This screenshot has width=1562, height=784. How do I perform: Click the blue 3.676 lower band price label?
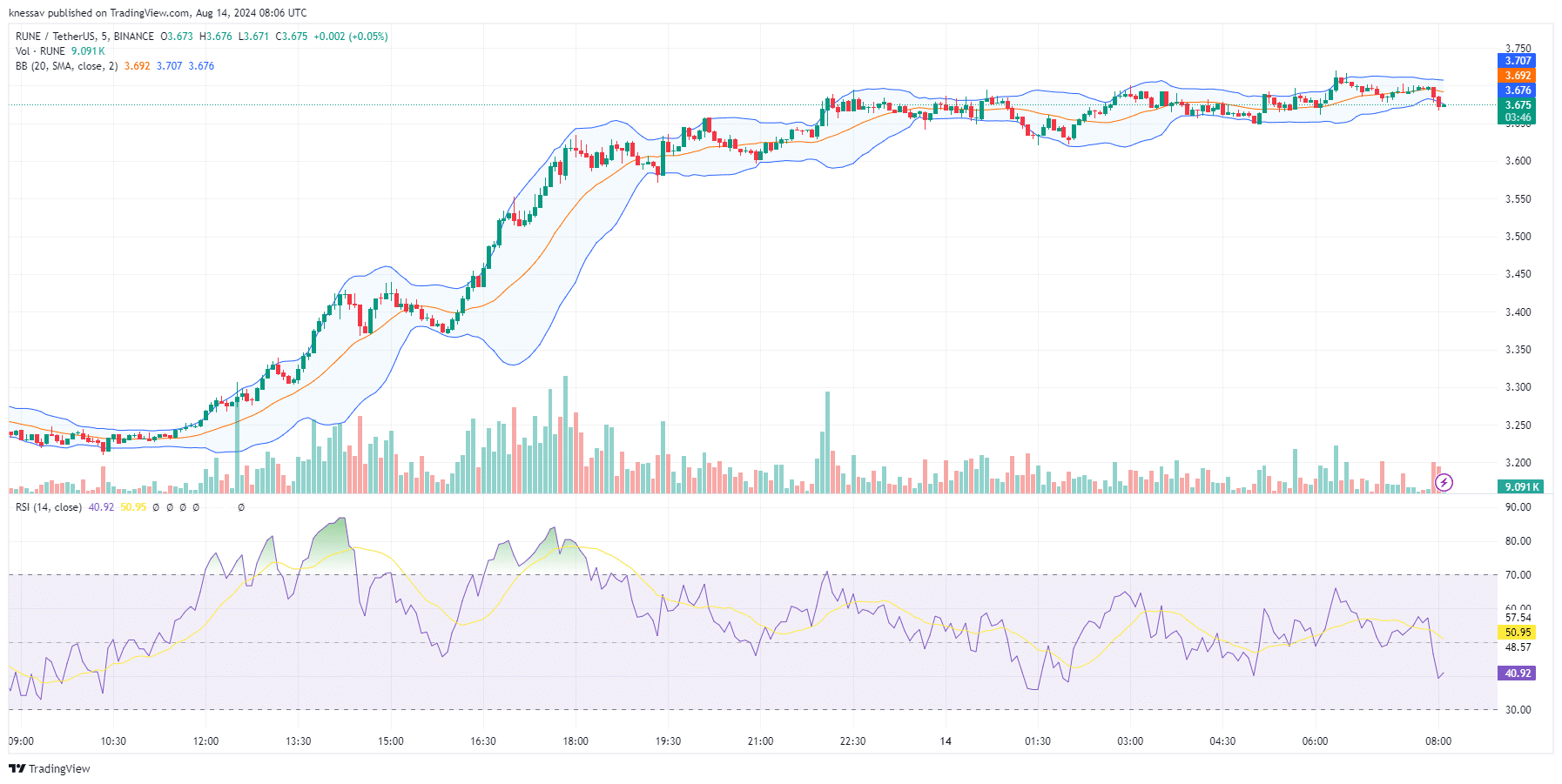tap(1518, 90)
